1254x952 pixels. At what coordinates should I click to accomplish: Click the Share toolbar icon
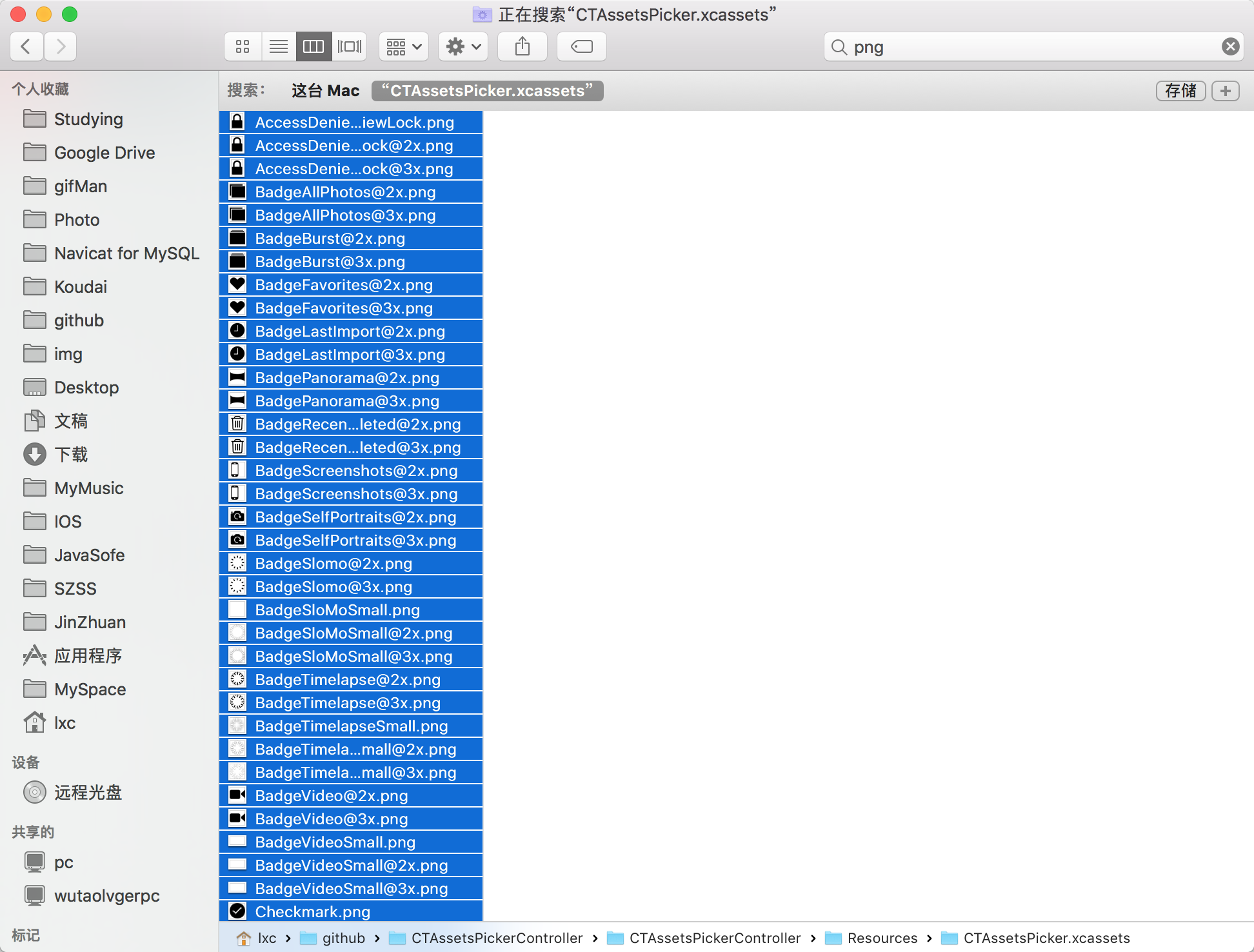pos(522,46)
